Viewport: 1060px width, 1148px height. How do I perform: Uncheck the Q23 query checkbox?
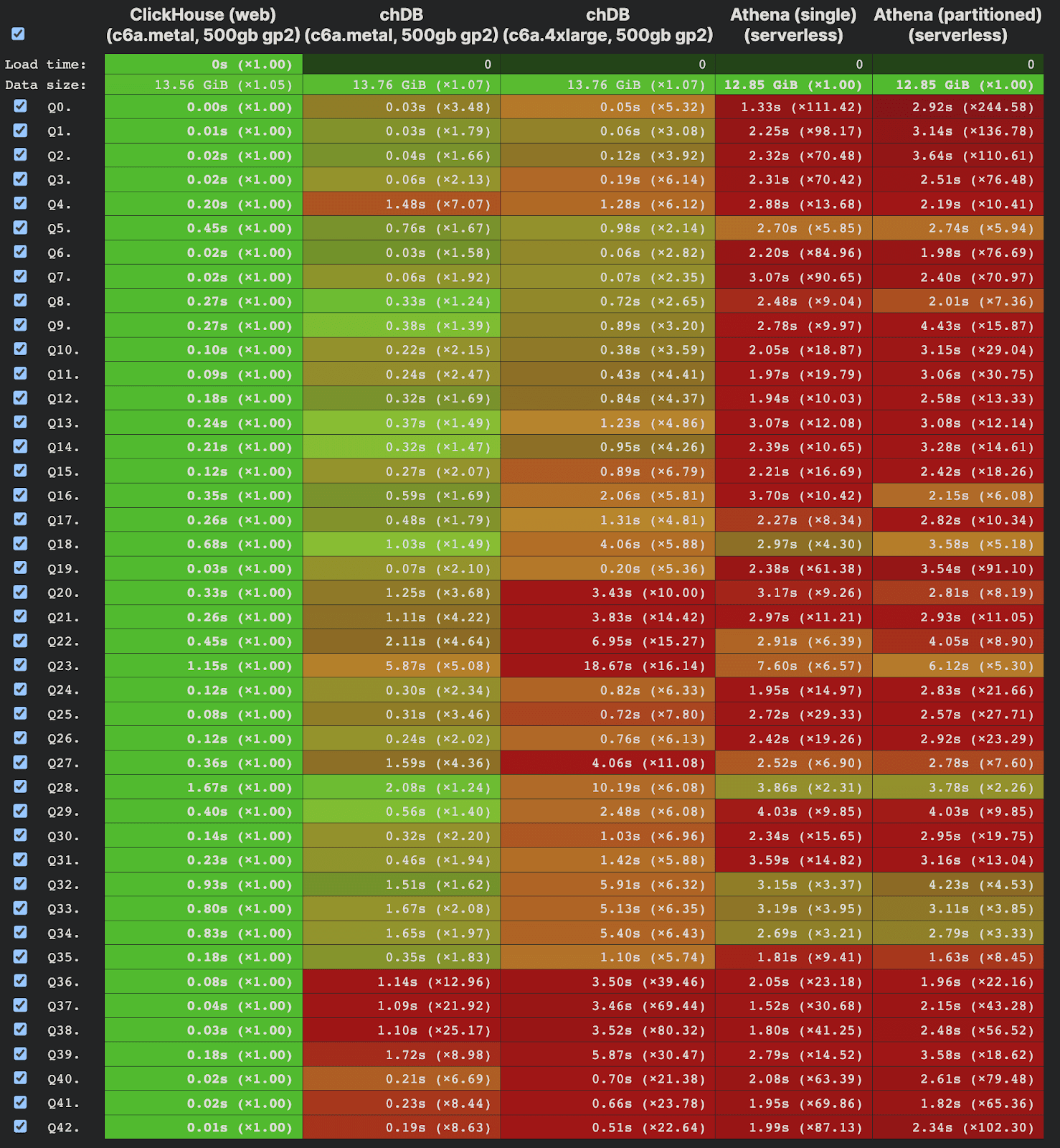tap(20, 665)
